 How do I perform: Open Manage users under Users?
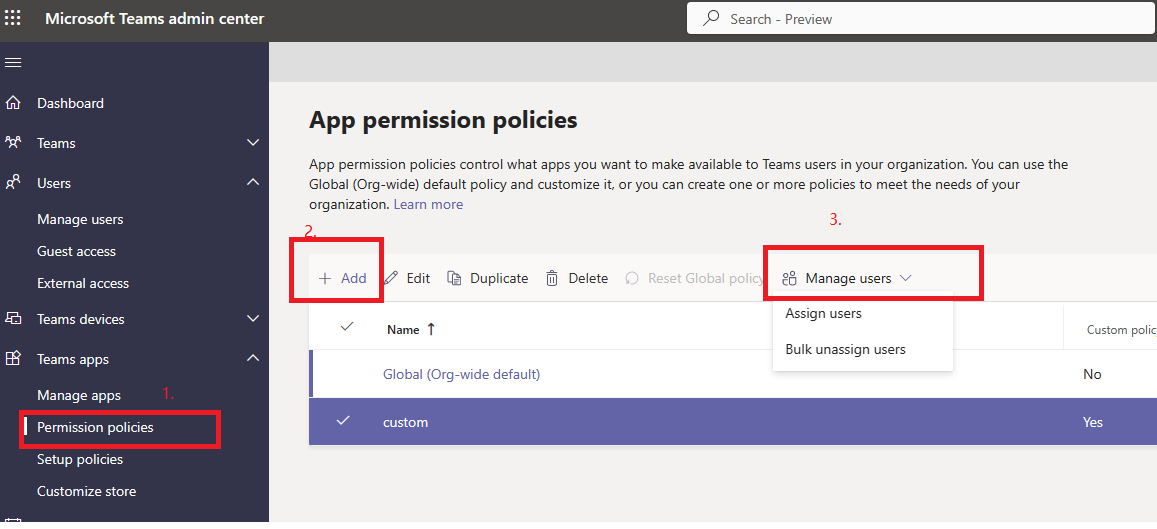80,219
